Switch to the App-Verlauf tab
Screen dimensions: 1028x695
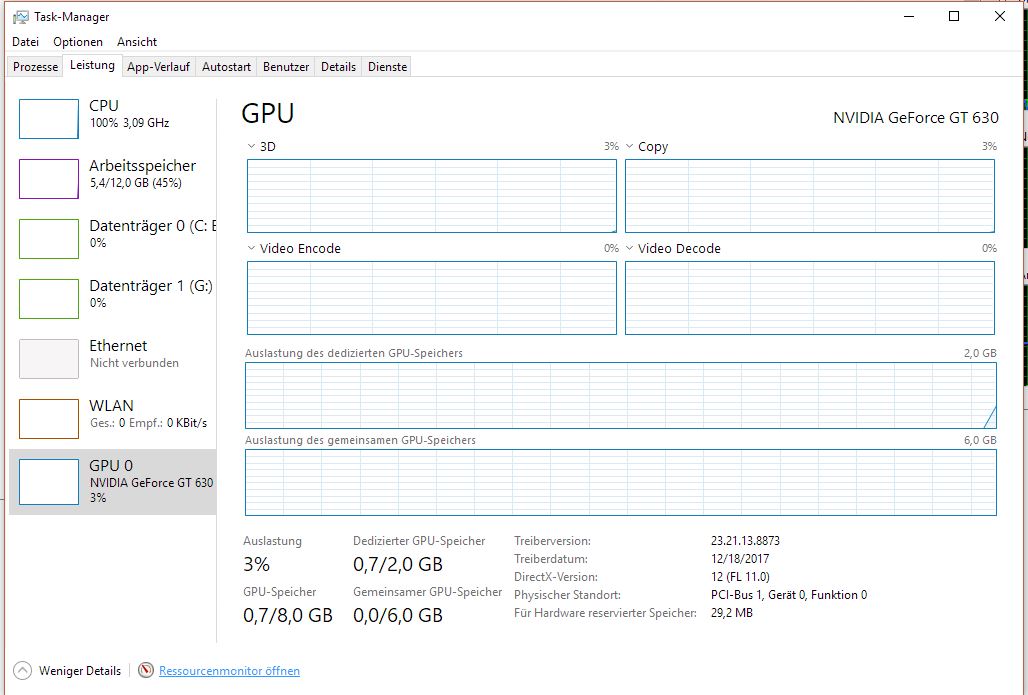159,67
